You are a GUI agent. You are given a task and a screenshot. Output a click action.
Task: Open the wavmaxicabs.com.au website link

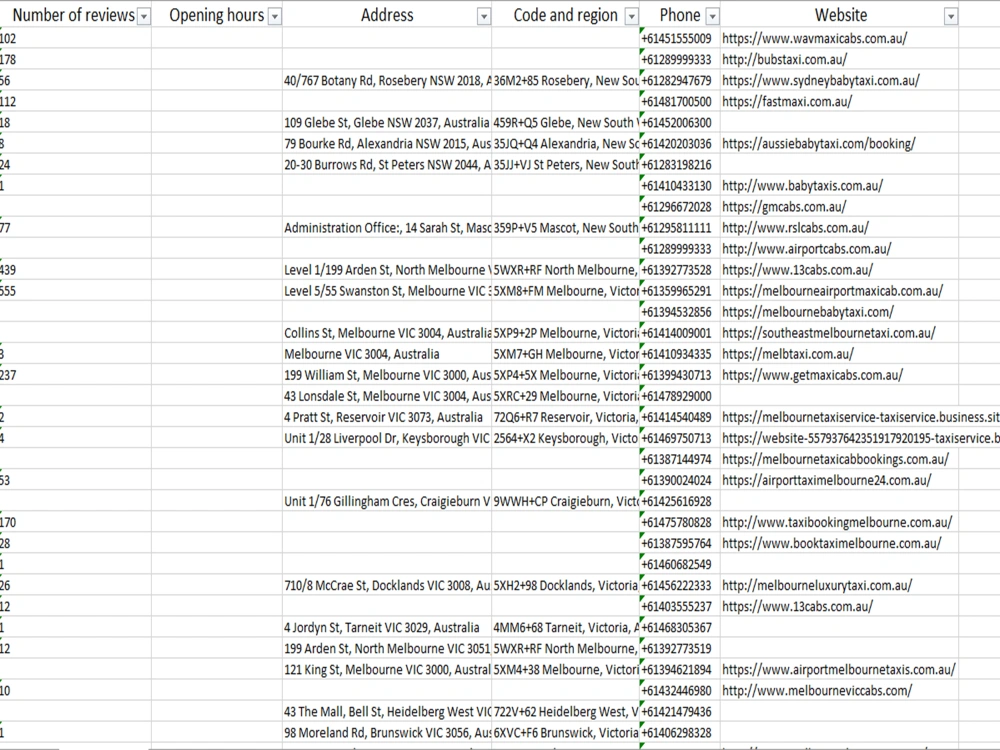coord(814,38)
